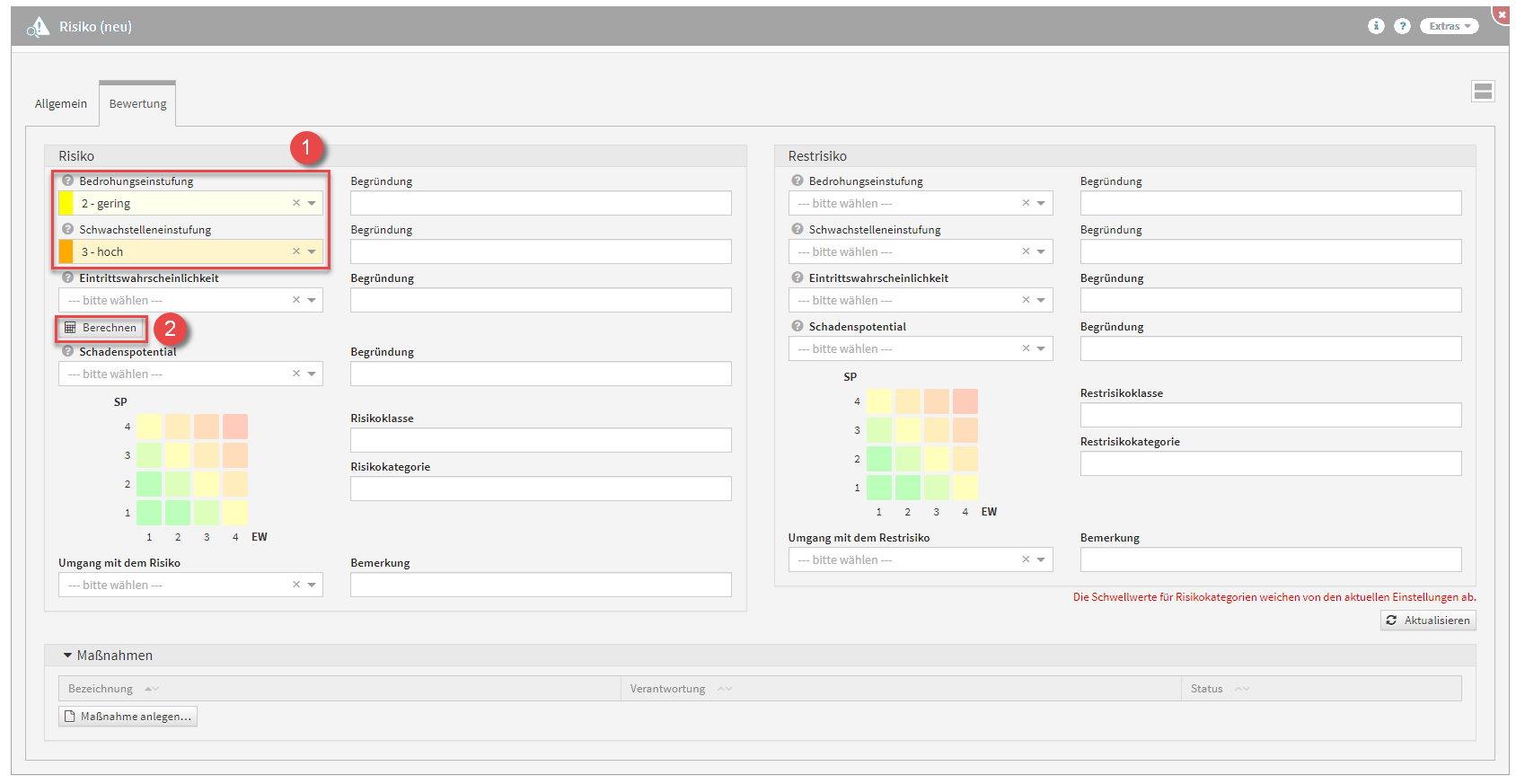Click 'Maßnahme anlegen...' button
The height and width of the screenshot is (784, 1516).
click(x=128, y=717)
